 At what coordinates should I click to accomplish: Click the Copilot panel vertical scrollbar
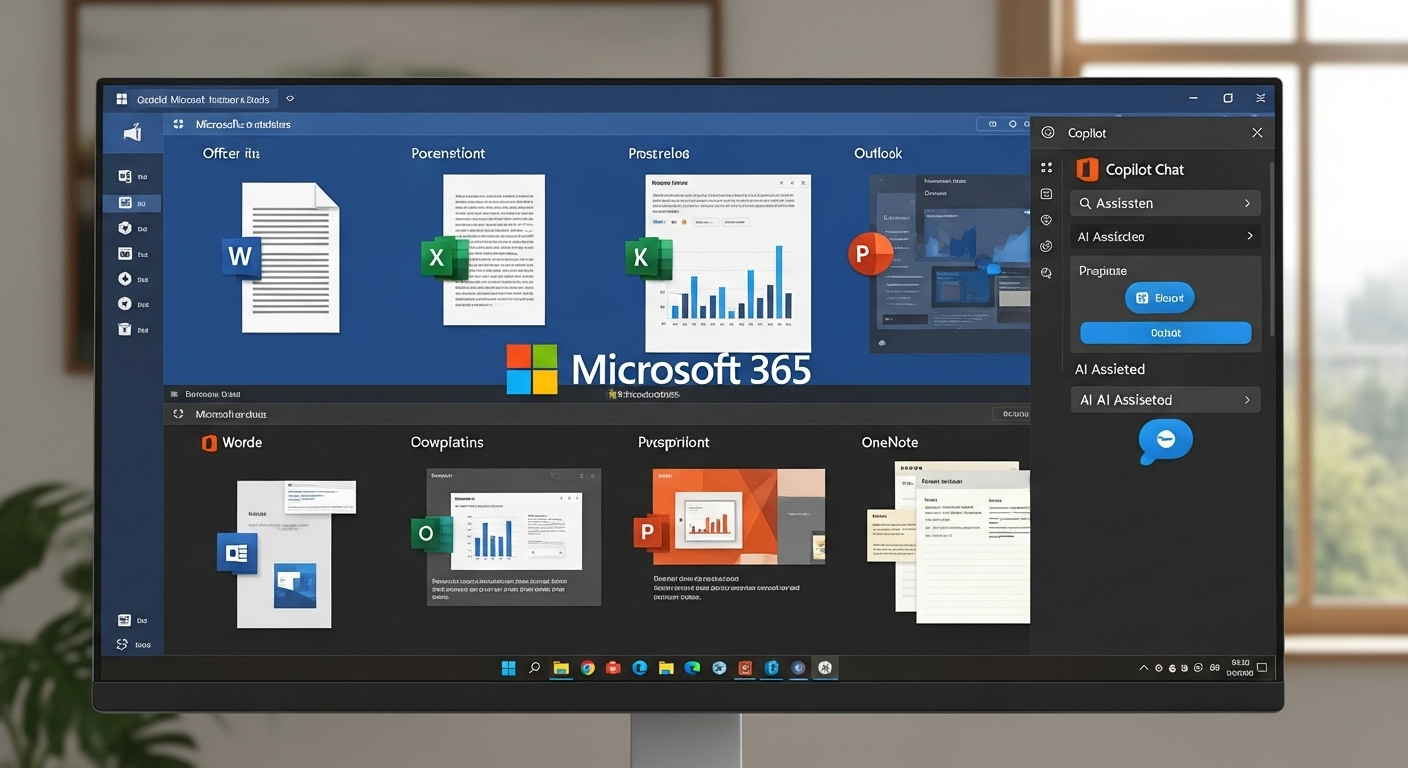[1272, 250]
